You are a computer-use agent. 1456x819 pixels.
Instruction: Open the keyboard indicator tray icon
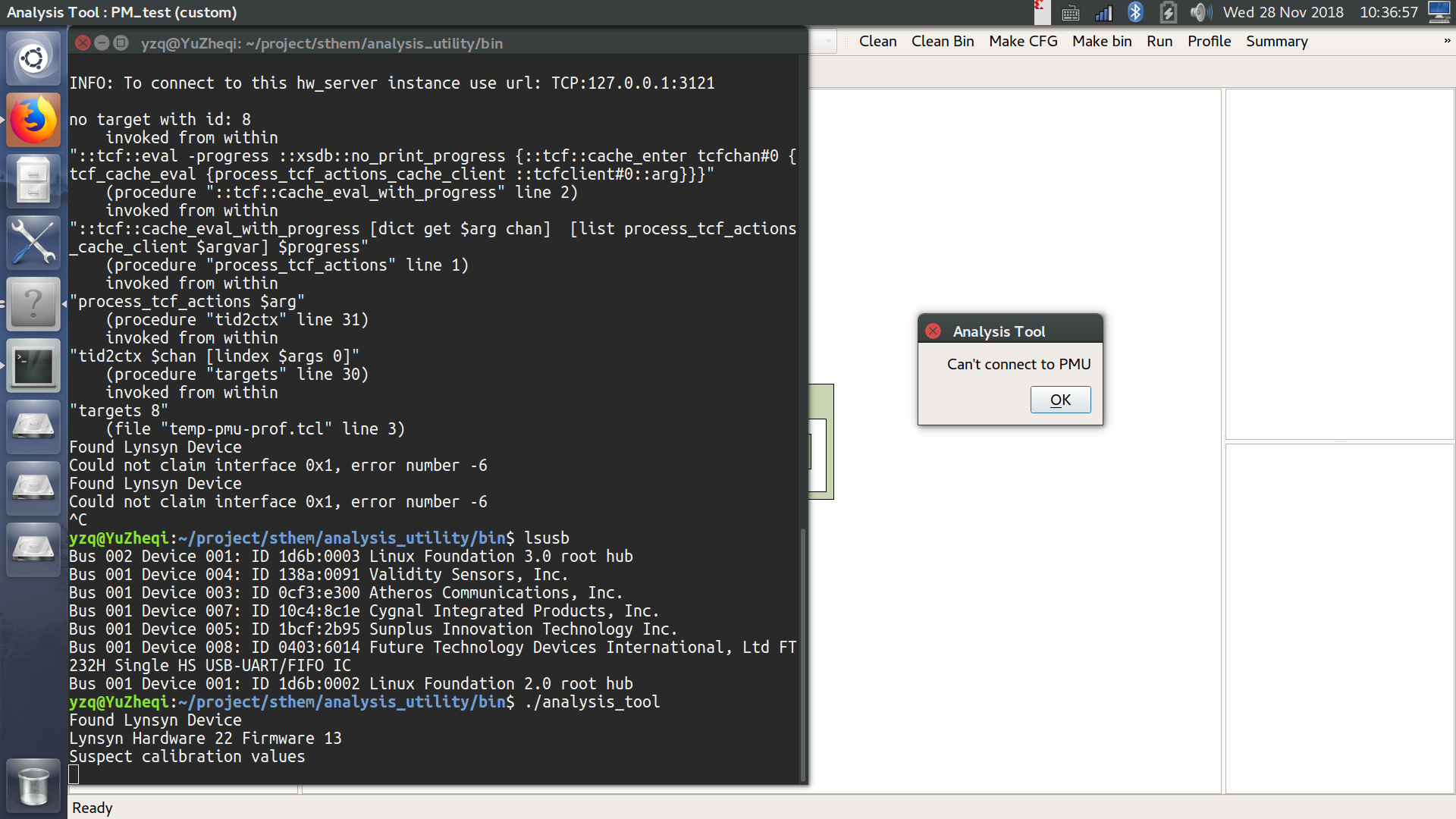pyautogui.click(x=1070, y=12)
